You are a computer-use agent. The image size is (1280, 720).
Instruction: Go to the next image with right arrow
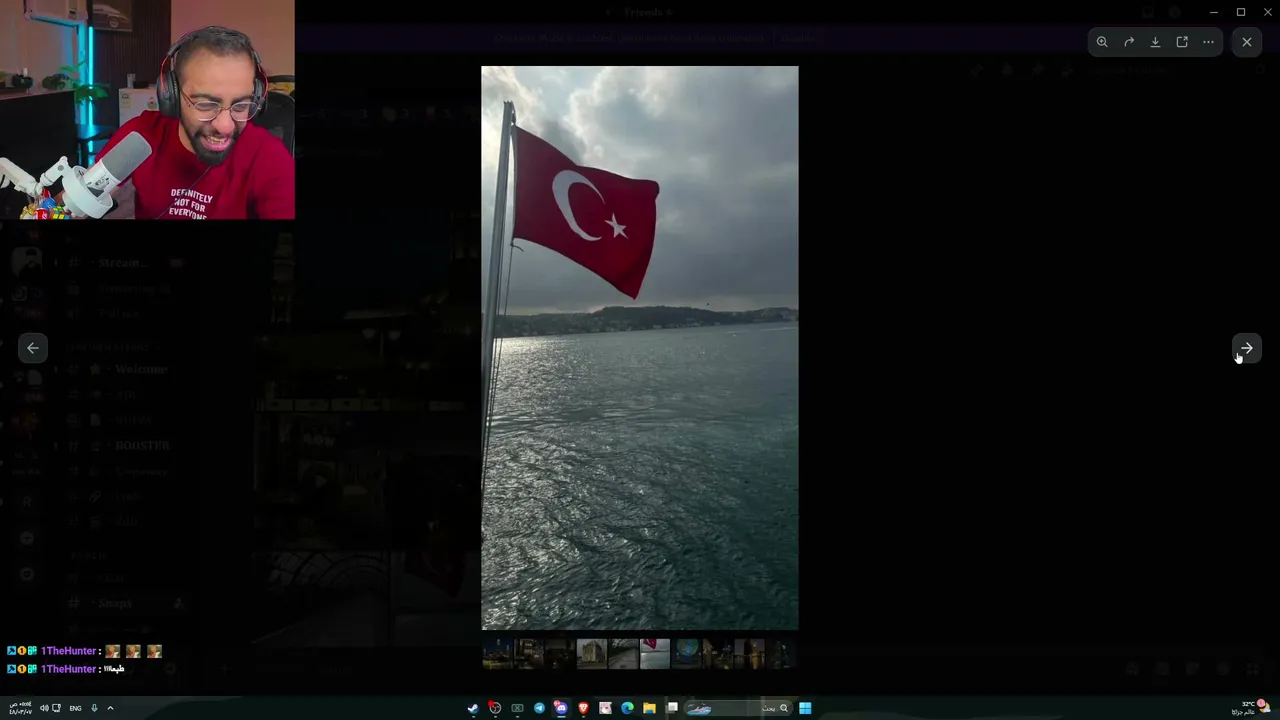pos(1246,348)
